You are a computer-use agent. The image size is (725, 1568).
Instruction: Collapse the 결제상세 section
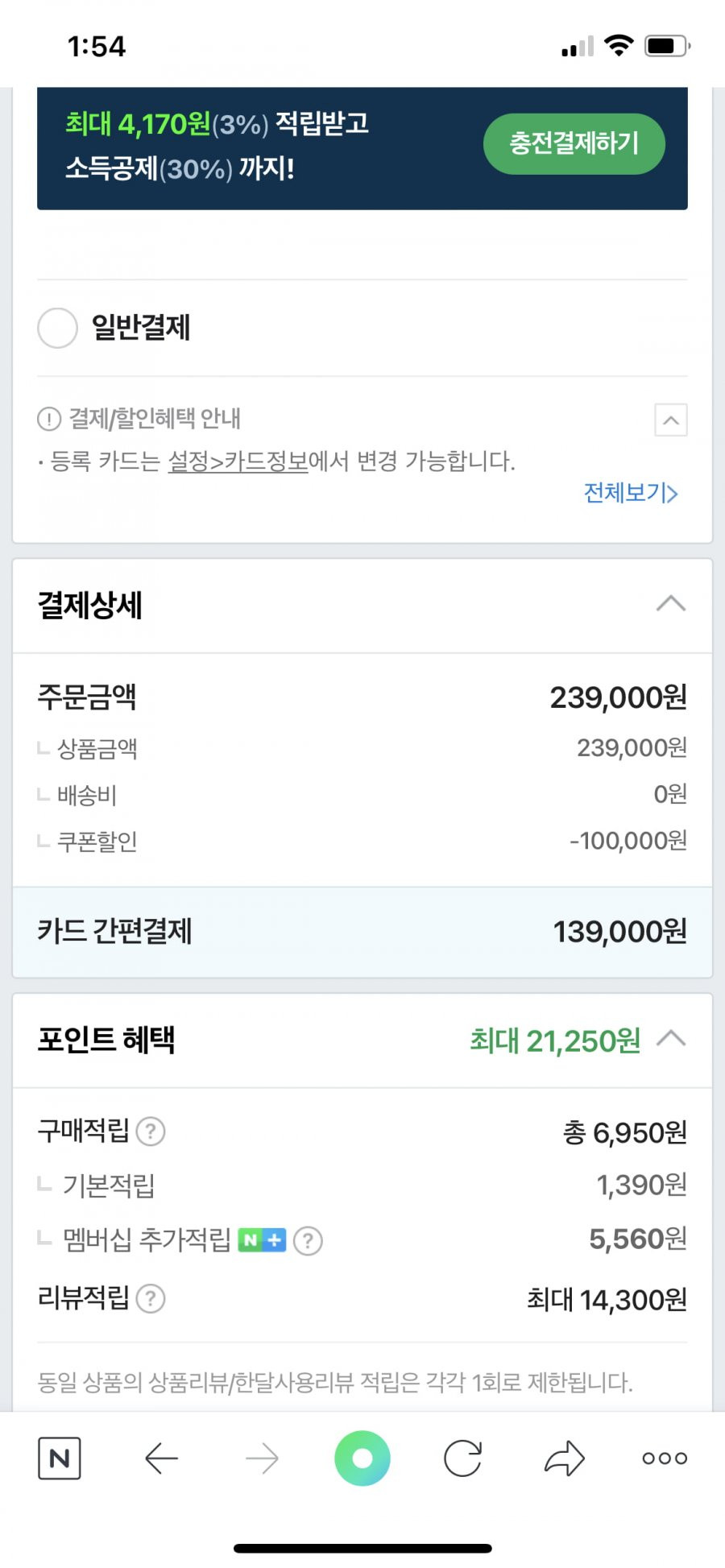(671, 604)
